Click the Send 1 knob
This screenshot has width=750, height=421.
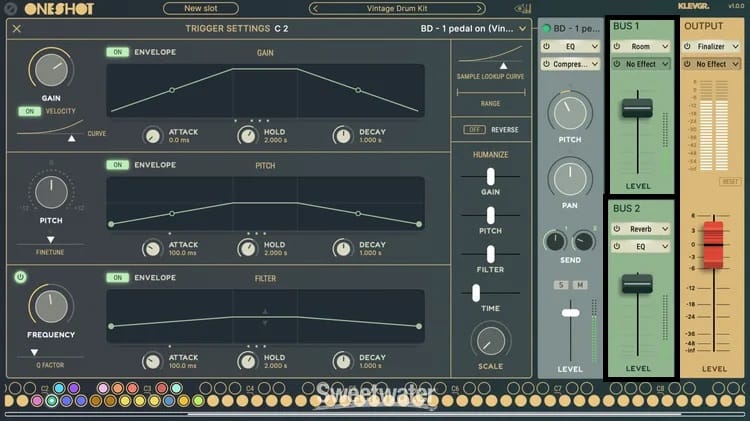[555, 241]
